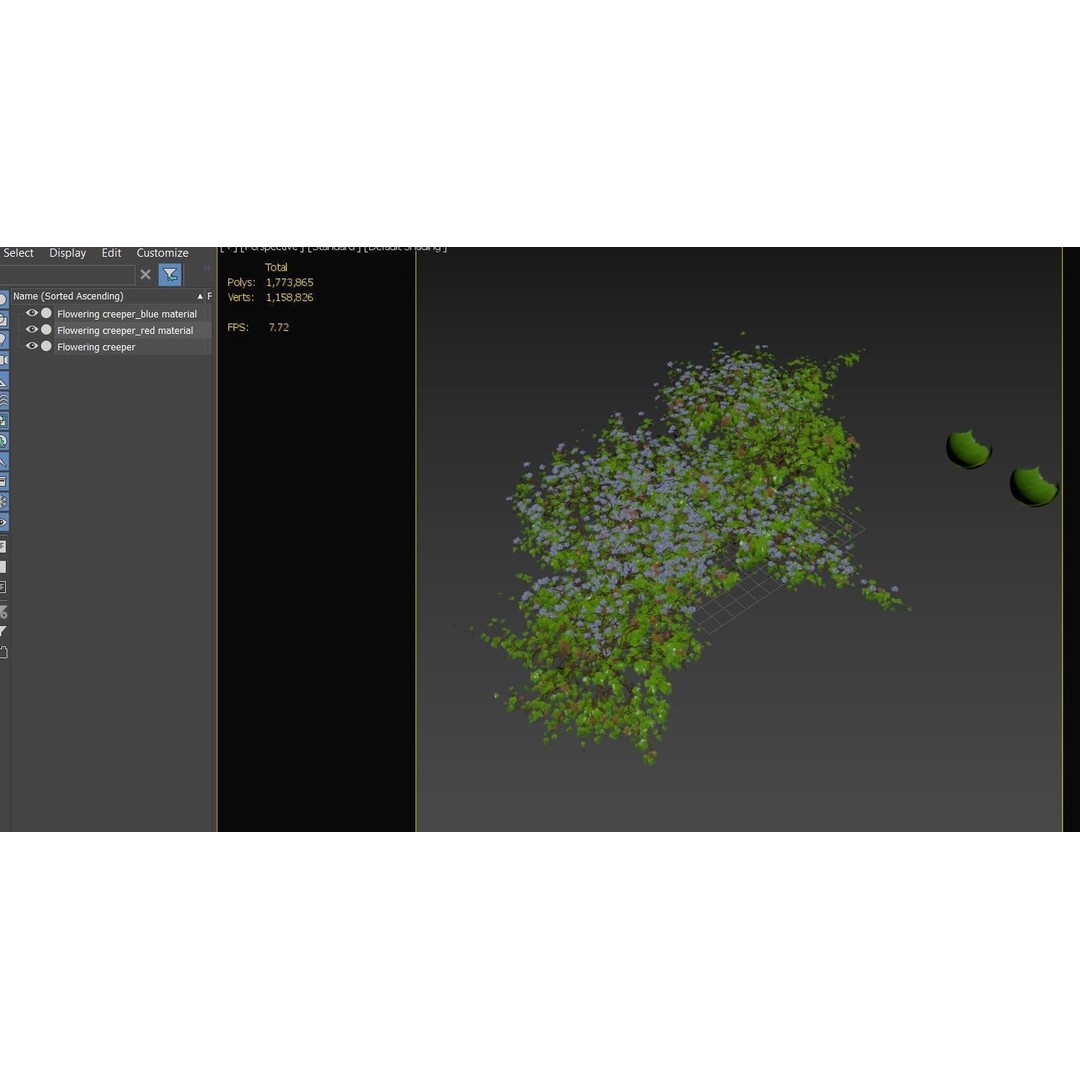
Task: Clear the scene explorer search field
Action: tap(145, 275)
